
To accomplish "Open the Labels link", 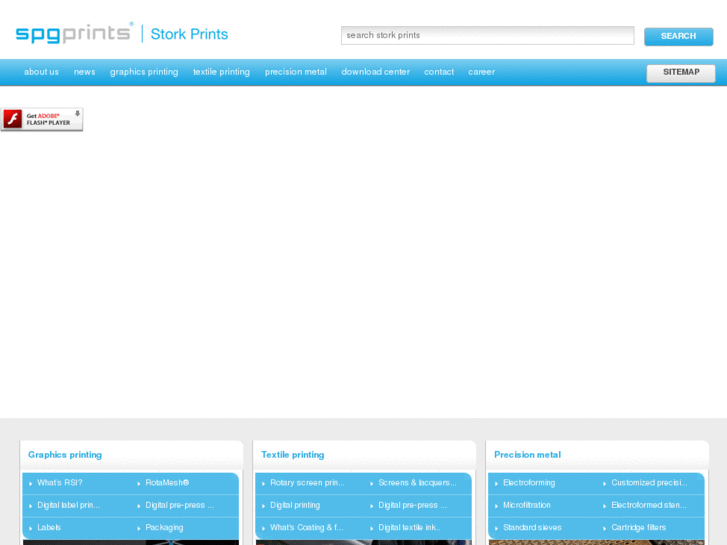I will tap(49, 527).
